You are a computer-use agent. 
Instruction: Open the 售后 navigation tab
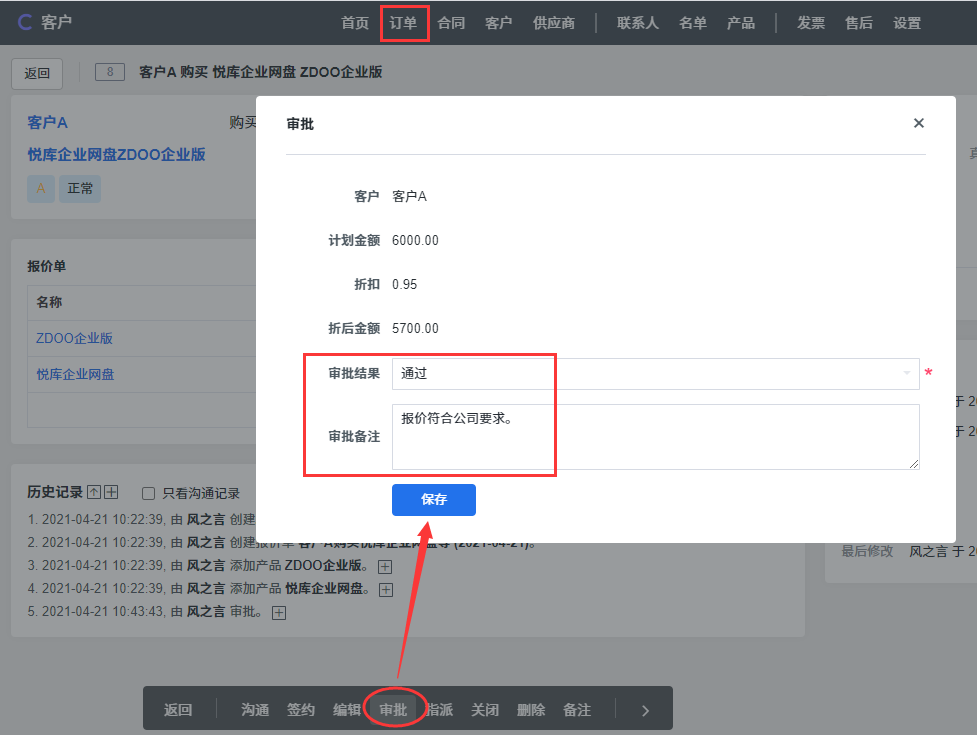859,23
